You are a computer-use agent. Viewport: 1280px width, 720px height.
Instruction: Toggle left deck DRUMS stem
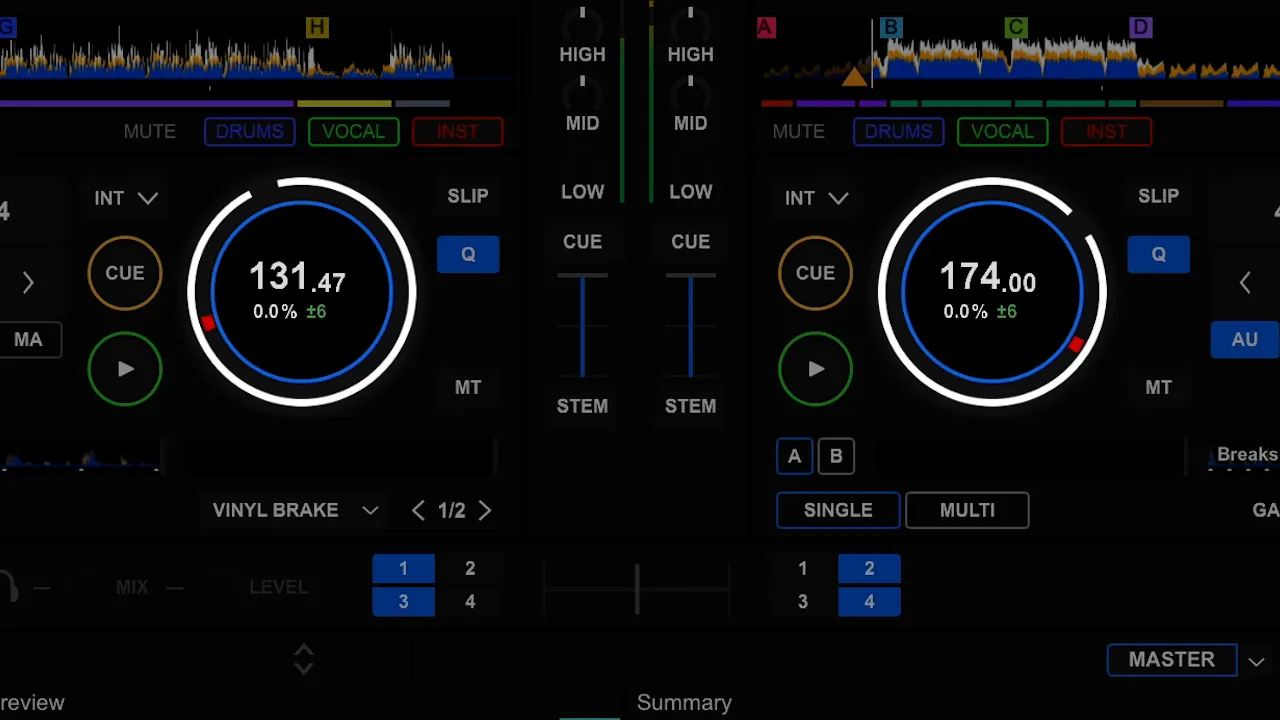pyautogui.click(x=250, y=131)
